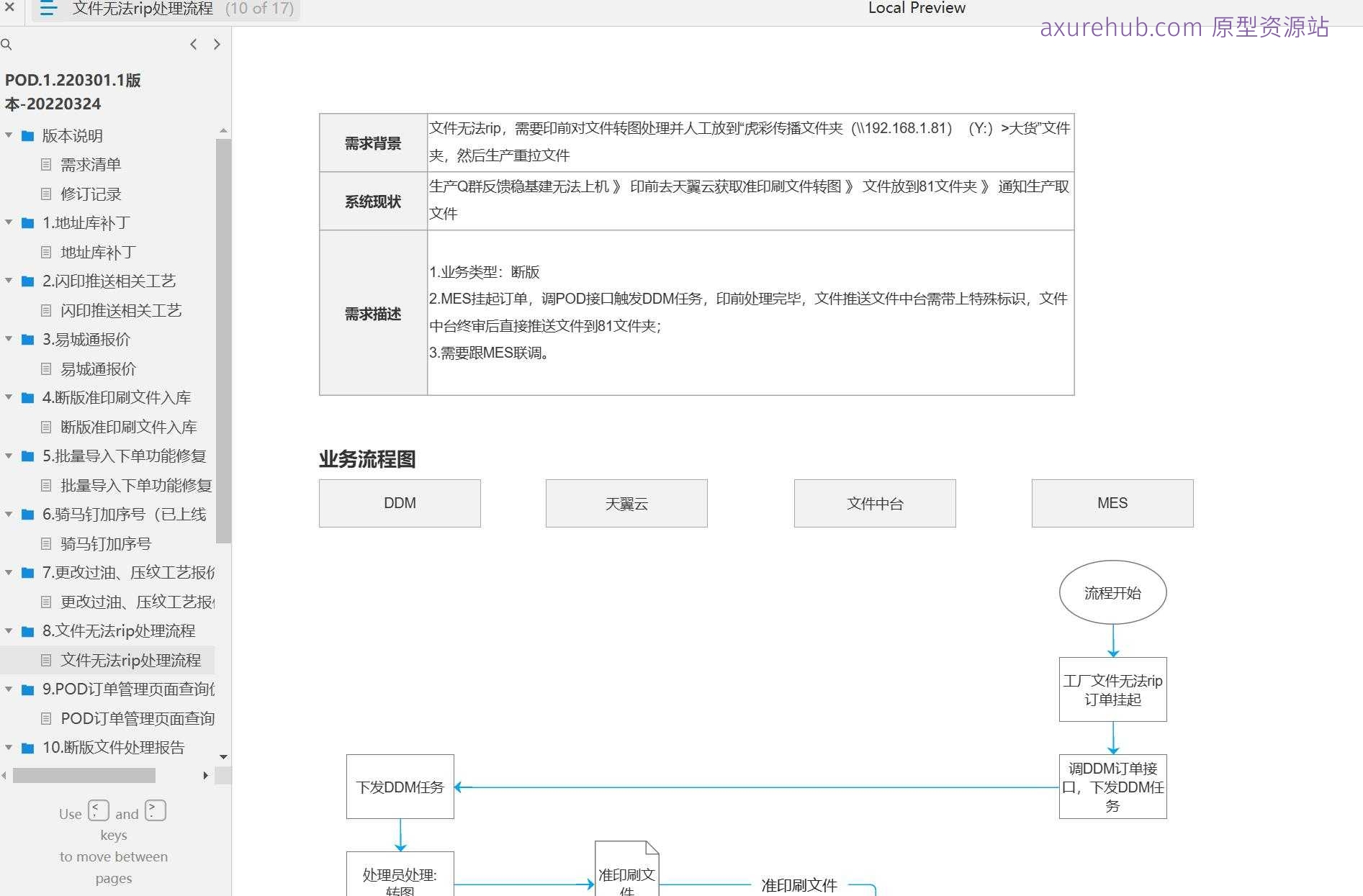The image size is (1363, 896).
Task: Click the sidebar horizontal scrollbar track
Action: (84, 776)
